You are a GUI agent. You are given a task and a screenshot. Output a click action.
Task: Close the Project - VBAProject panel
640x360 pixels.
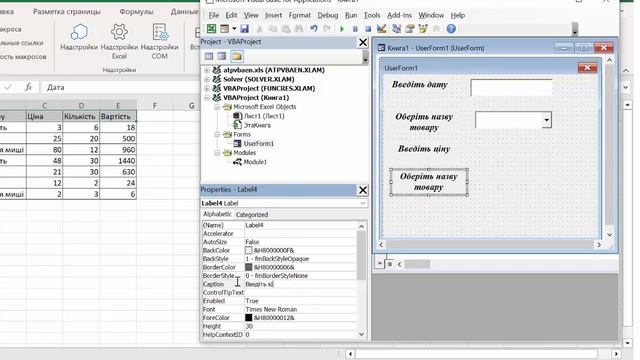point(362,42)
